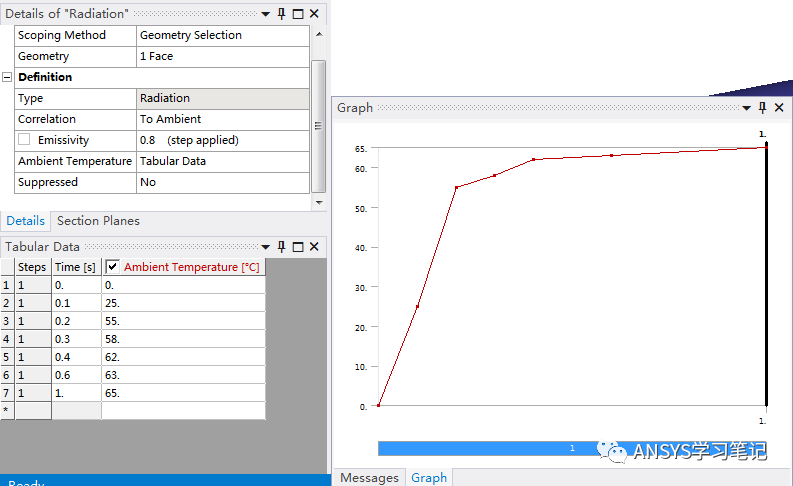
Task: Pin the Tabular Data panel
Action: point(282,247)
